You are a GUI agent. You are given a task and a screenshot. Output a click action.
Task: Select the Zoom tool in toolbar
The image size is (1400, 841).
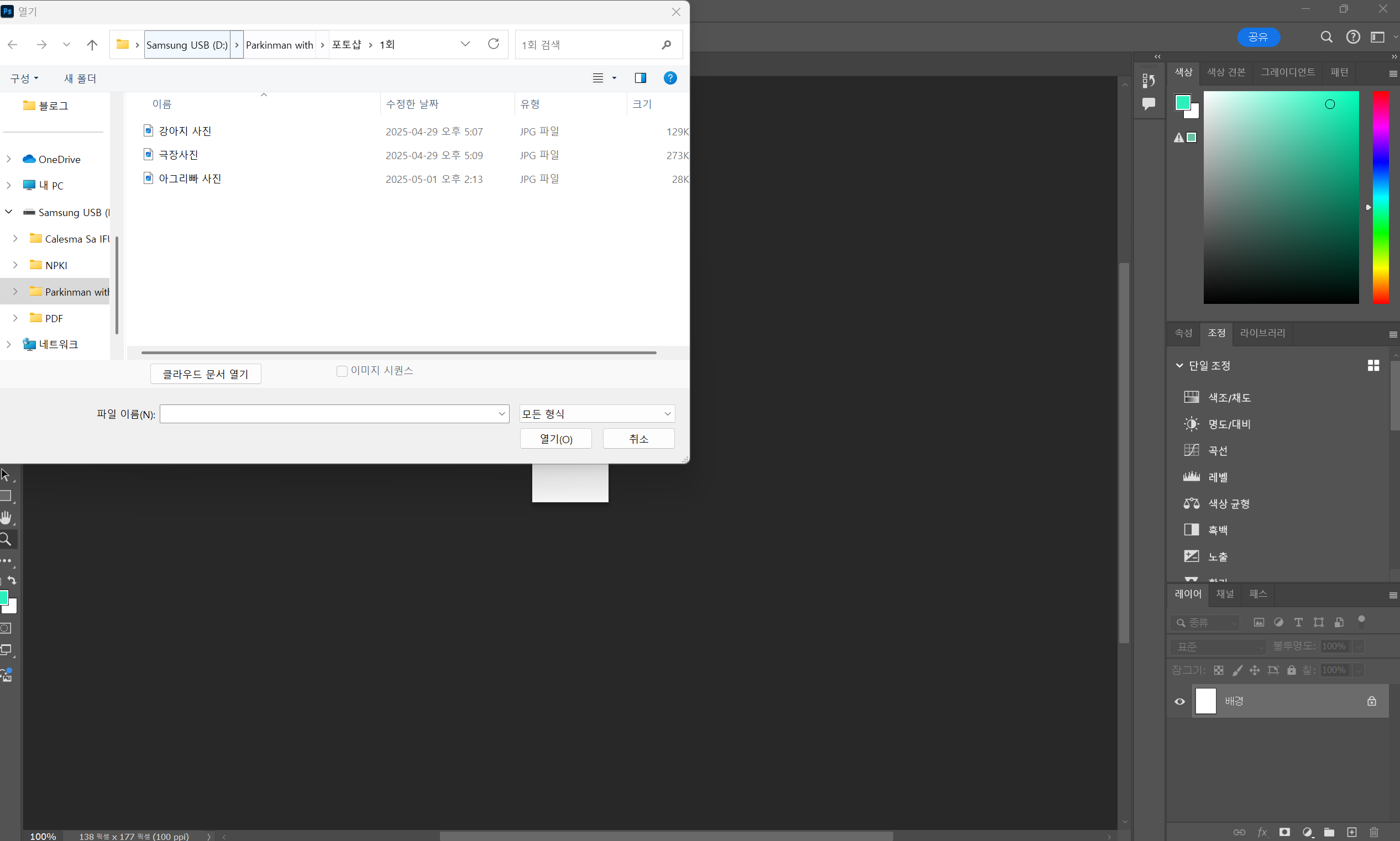(6, 539)
